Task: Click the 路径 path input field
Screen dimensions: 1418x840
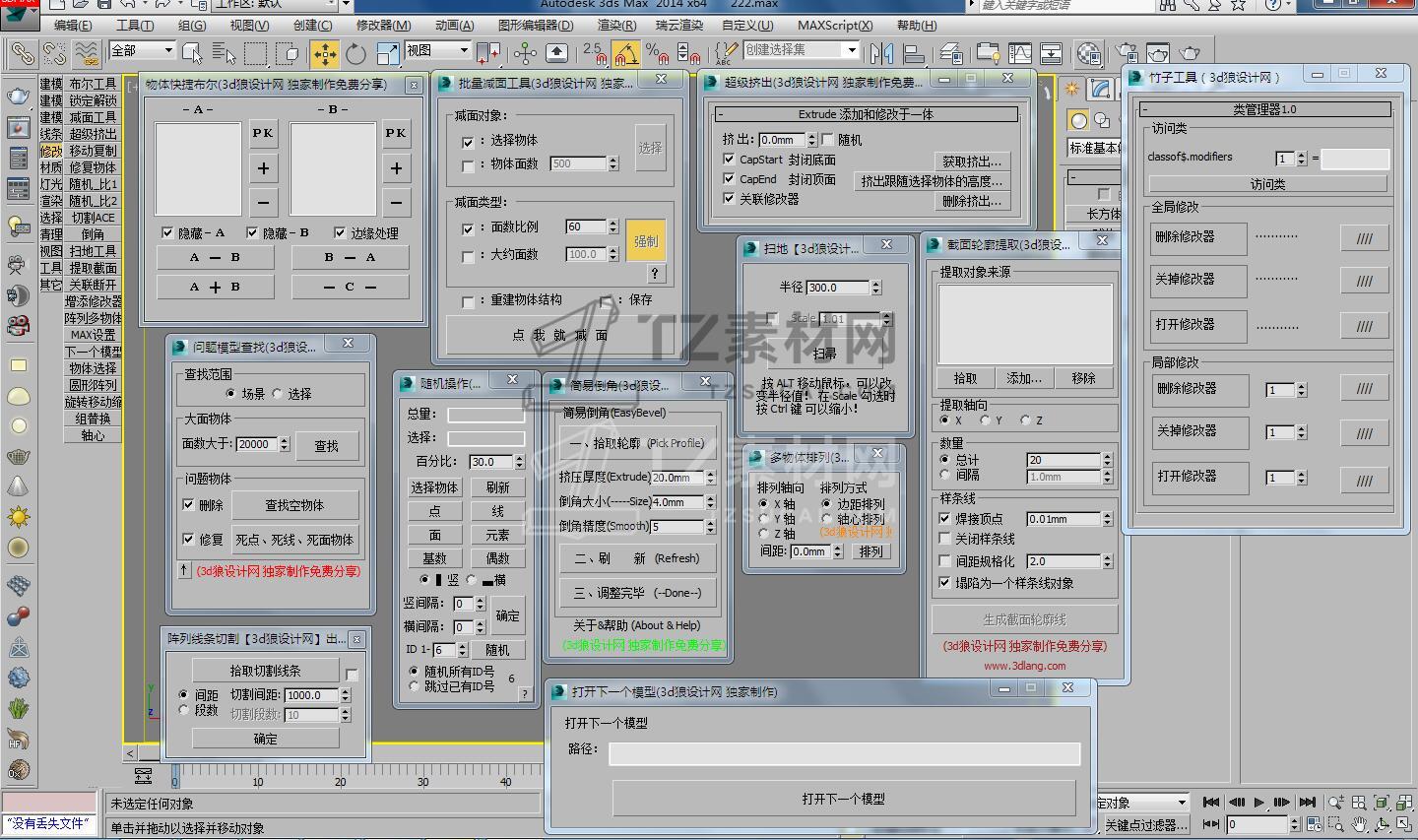Action: pyautogui.click(x=844, y=753)
